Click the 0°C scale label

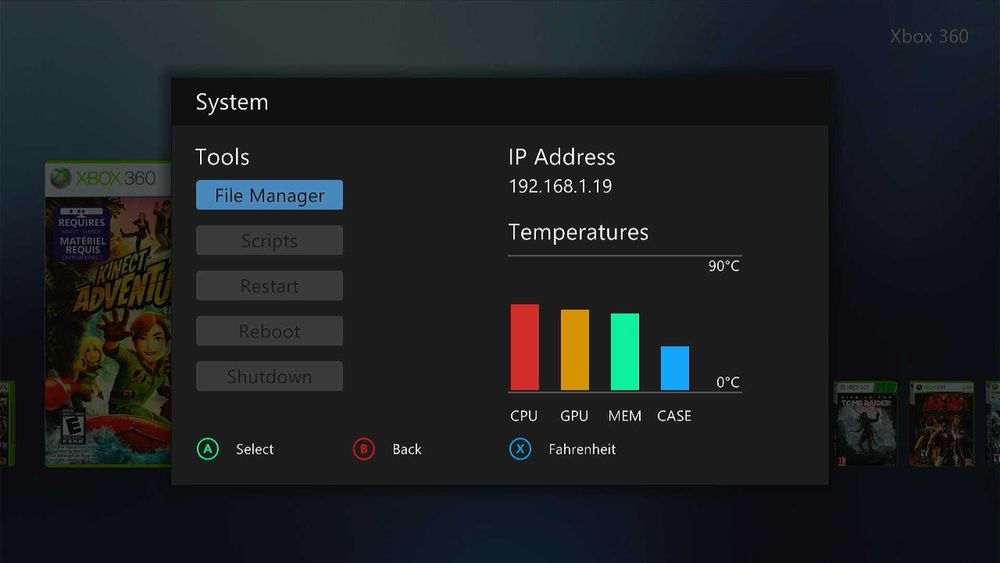[728, 382]
